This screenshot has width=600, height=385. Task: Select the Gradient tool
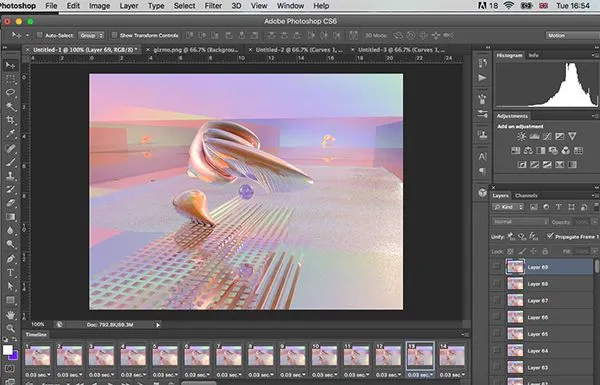click(x=10, y=217)
